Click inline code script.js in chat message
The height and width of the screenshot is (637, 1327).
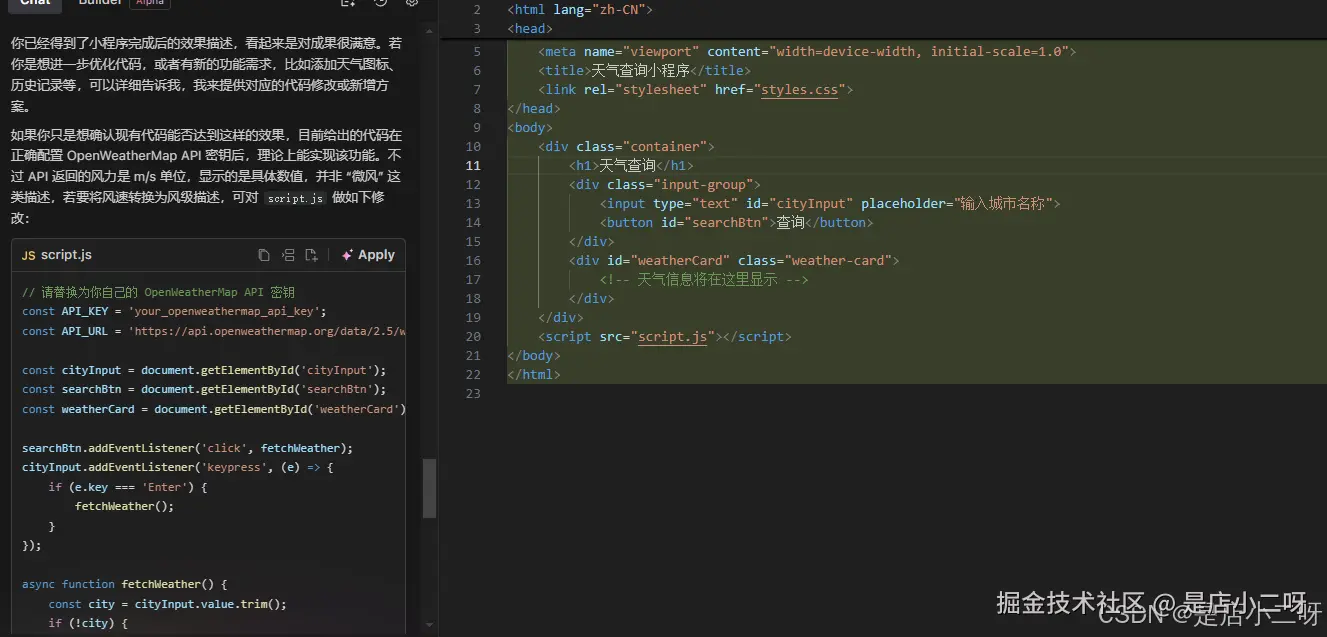pyautogui.click(x=296, y=198)
